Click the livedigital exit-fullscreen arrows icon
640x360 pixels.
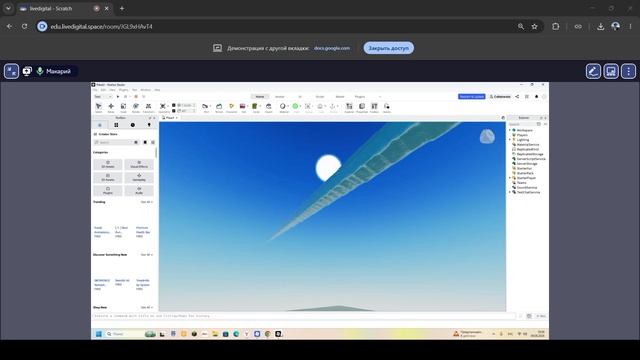[x=11, y=71]
